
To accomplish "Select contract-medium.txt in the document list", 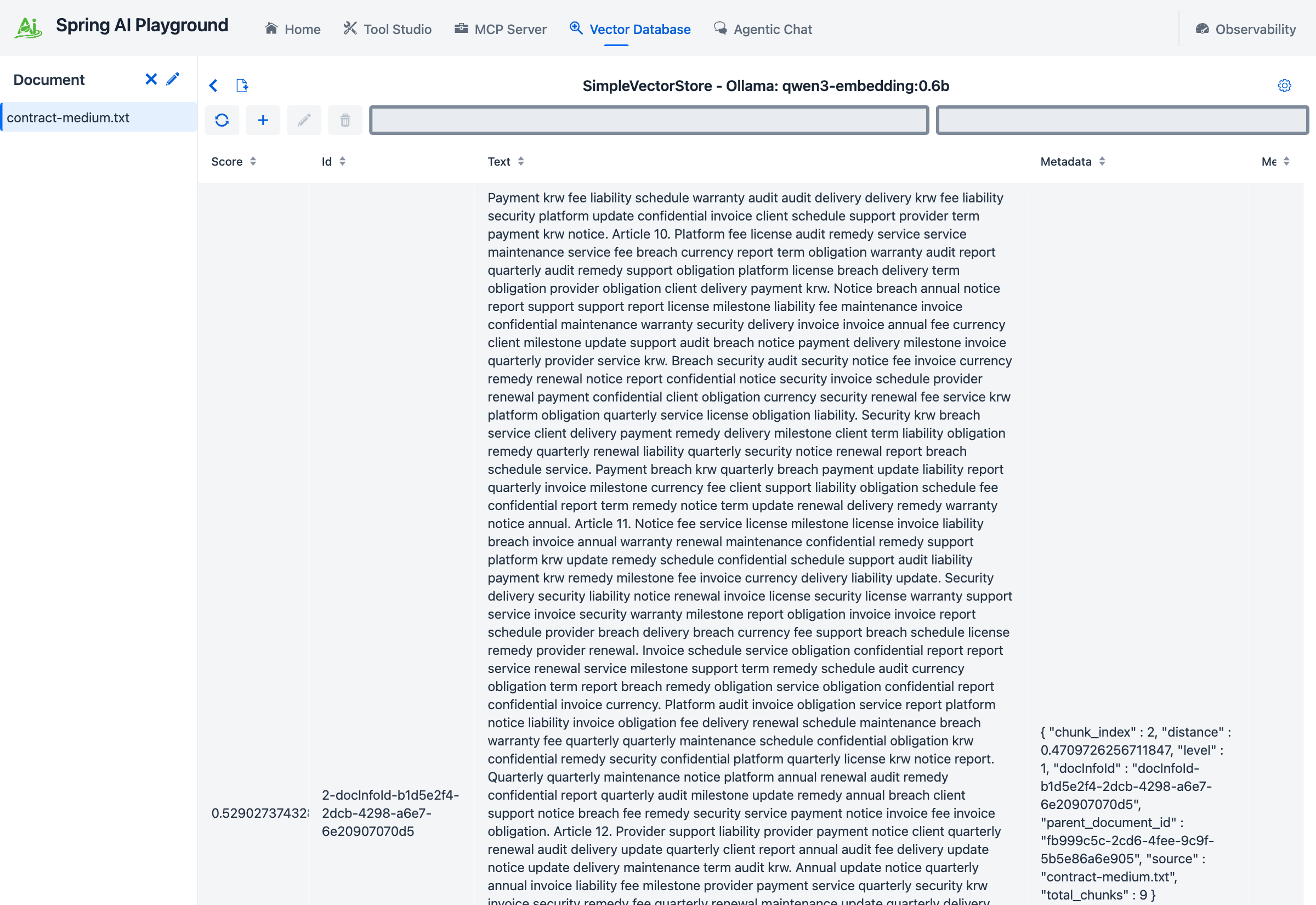I will [x=99, y=117].
